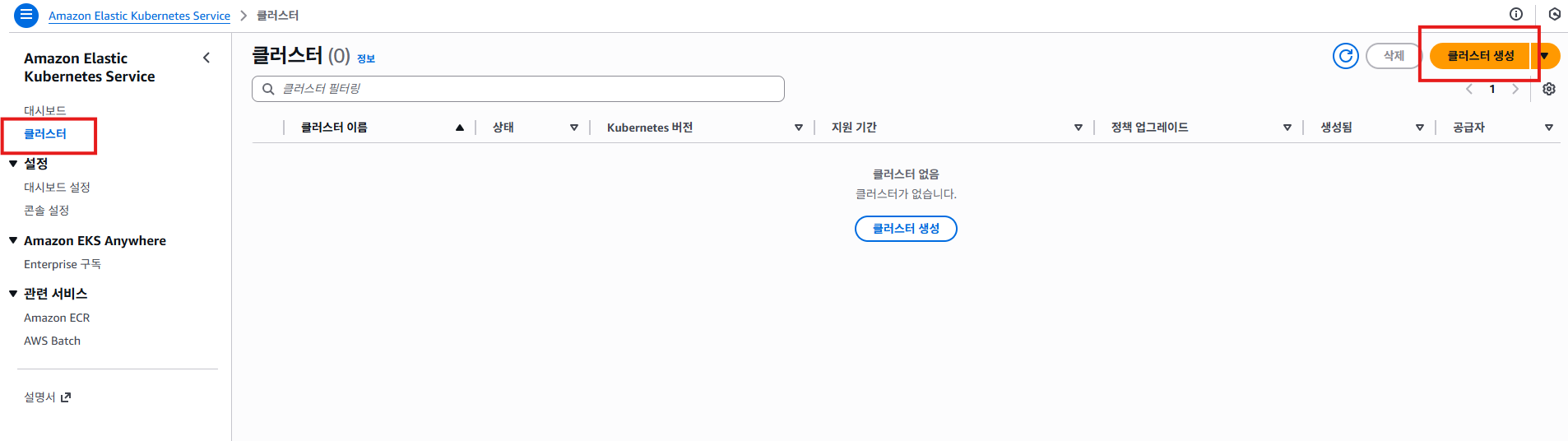This screenshot has width=1568, height=441.
Task: Open the 클러스터 생성 split-button dropdown arrow
Action: [x=1545, y=56]
